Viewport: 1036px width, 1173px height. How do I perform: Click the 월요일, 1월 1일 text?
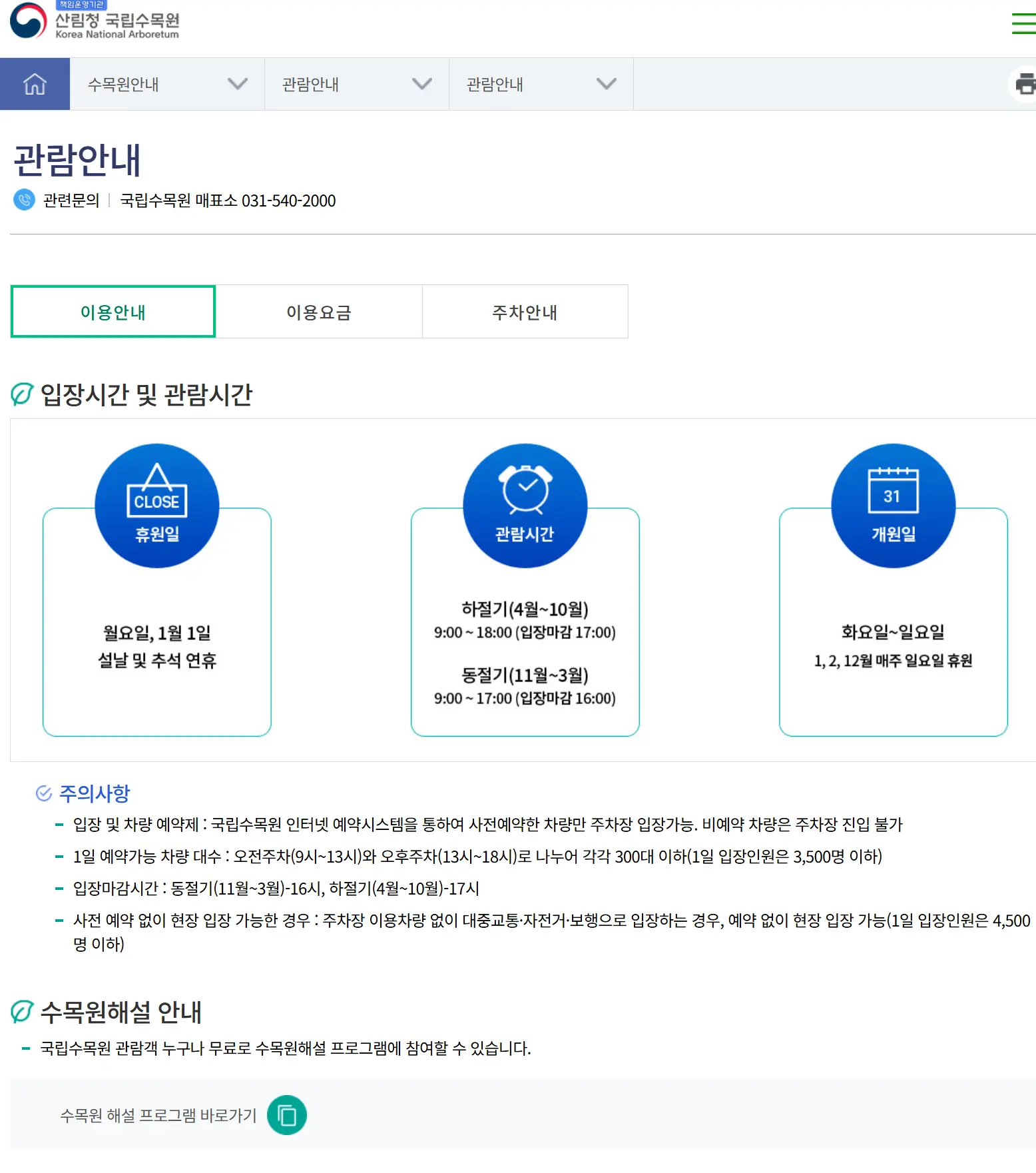[x=157, y=633]
